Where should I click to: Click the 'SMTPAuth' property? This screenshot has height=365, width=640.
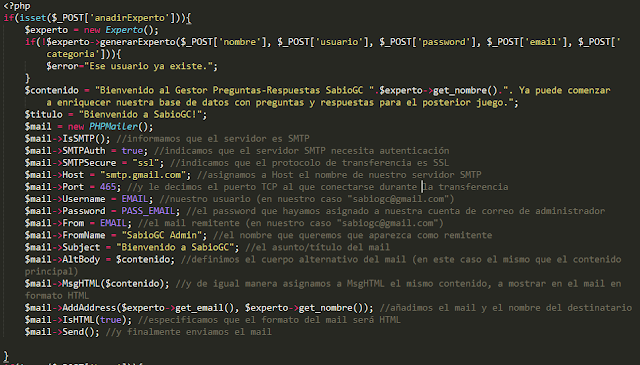[x=84, y=151]
